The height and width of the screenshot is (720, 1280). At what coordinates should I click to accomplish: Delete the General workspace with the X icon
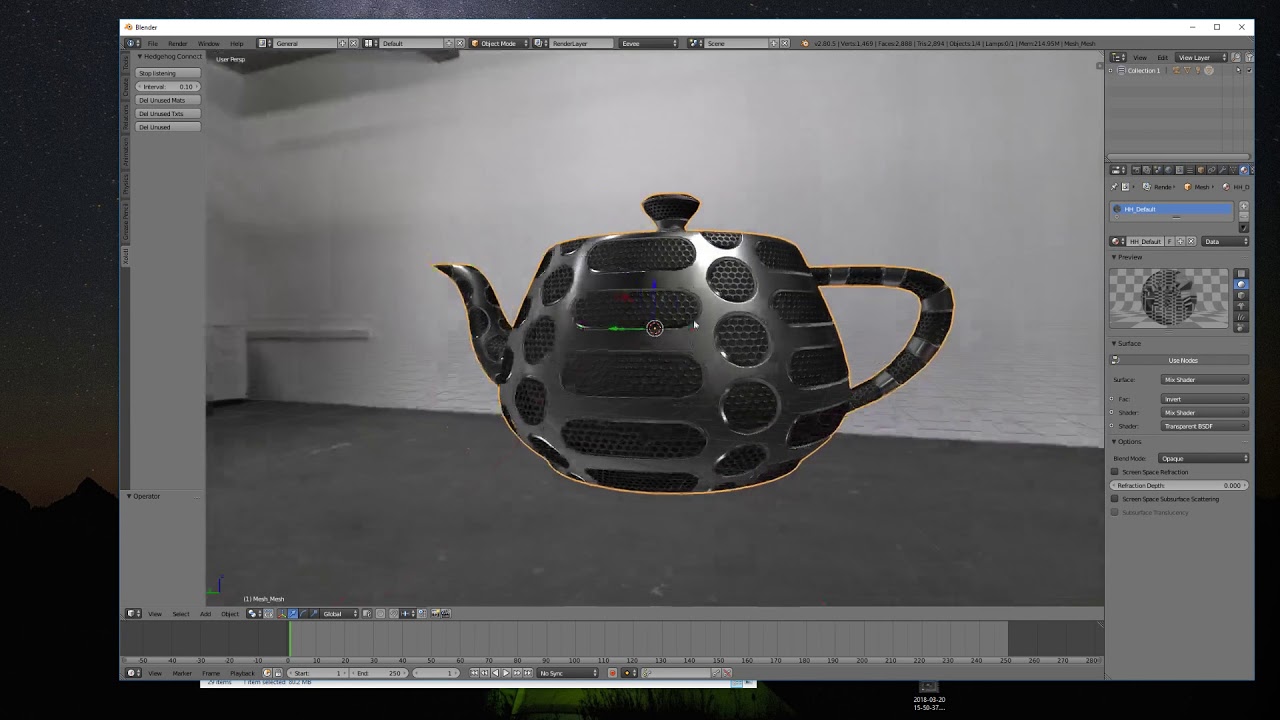click(353, 43)
